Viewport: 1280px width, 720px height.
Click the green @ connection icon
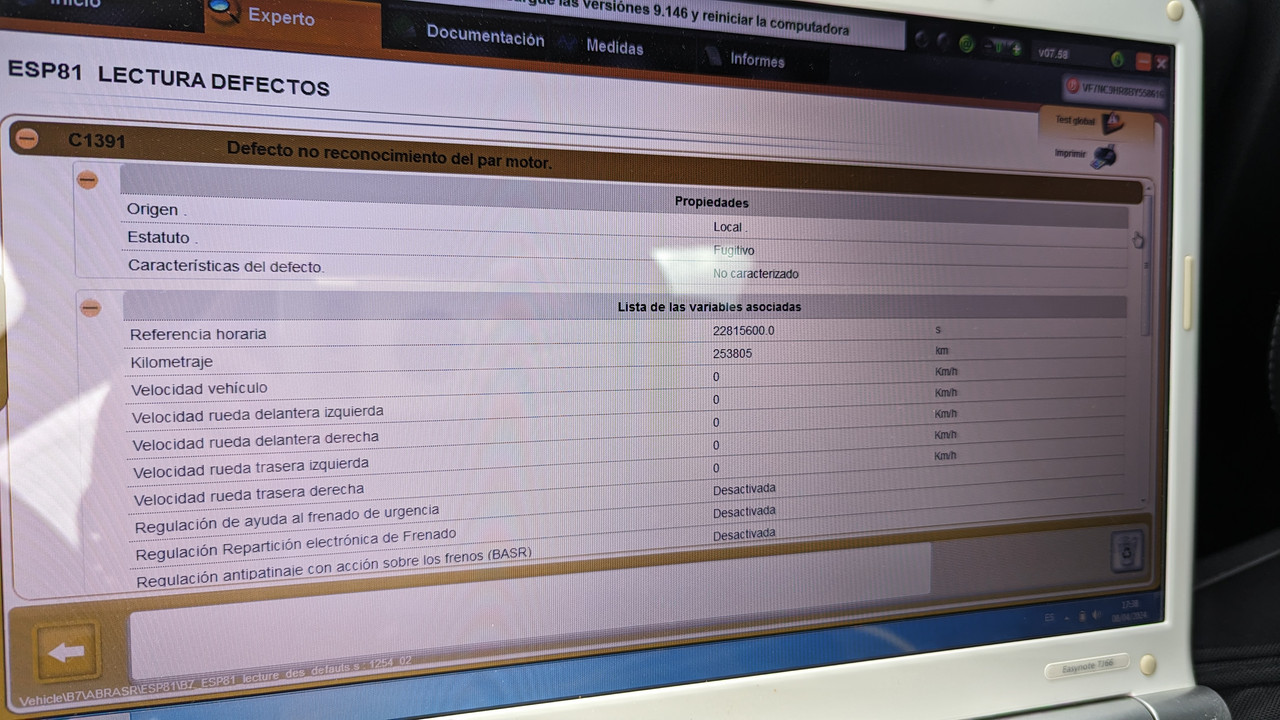point(966,43)
